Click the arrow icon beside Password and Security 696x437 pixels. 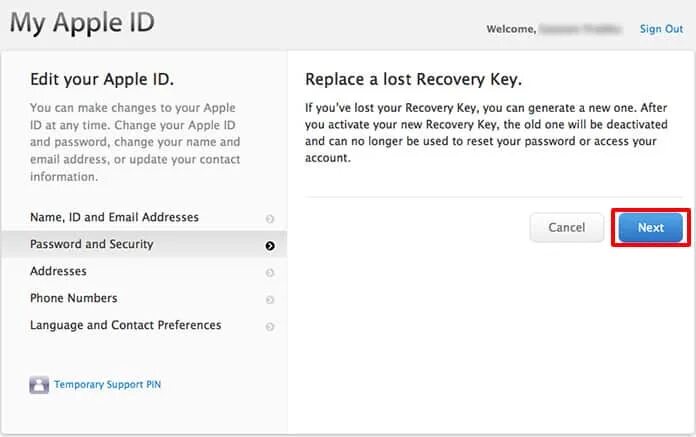pyautogui.click(x=270, y=245)
